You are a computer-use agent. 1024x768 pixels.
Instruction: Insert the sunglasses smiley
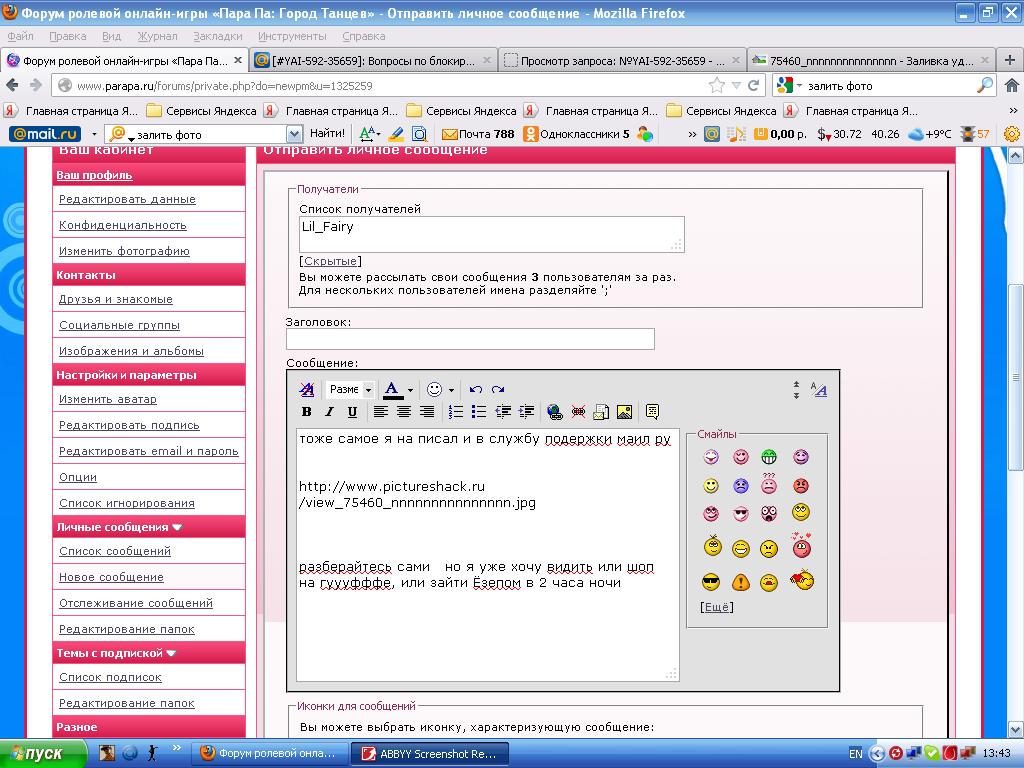click(711, 581)
